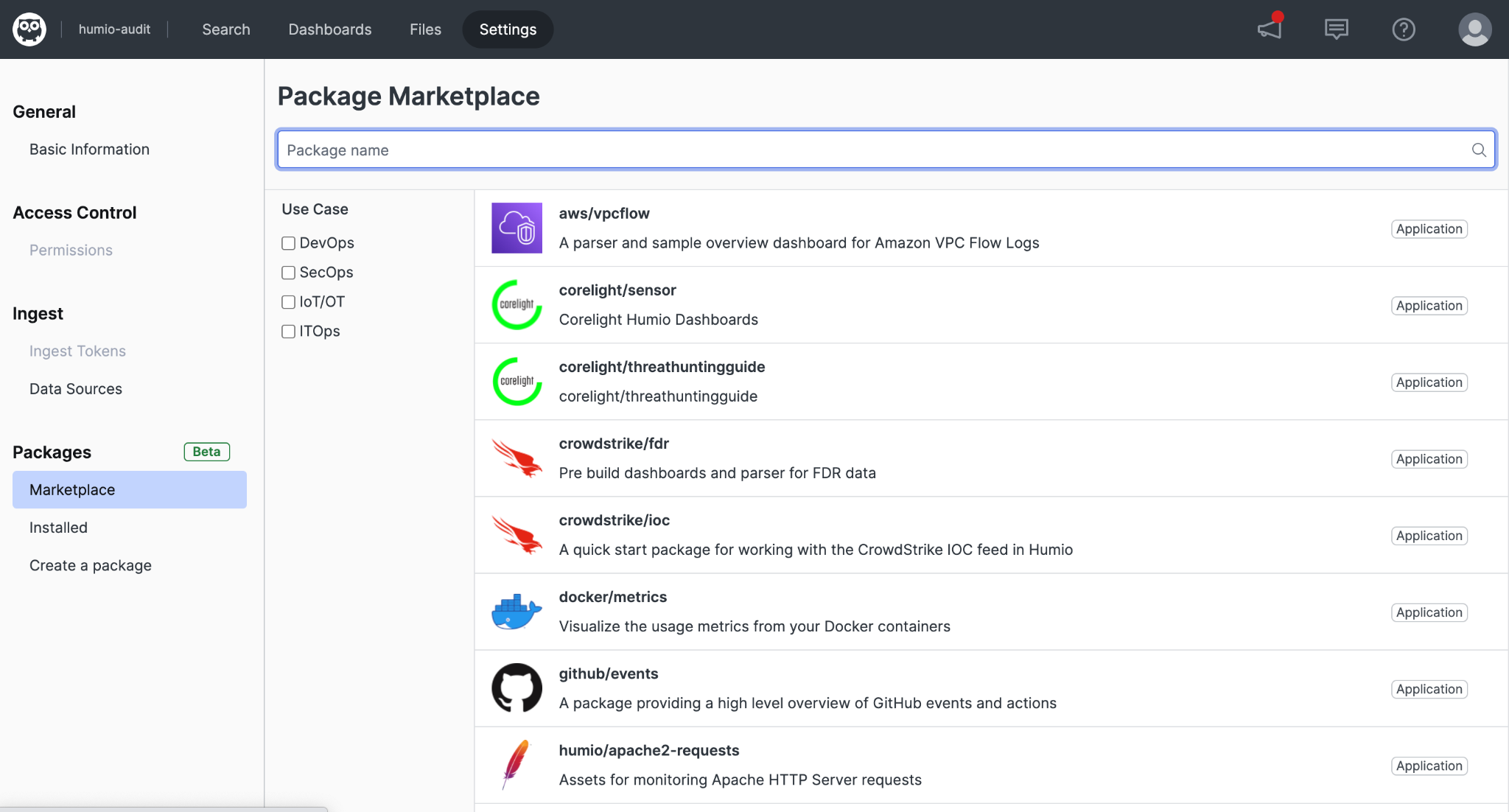
Task: Click the search magnifier icon in package field
Action: (1479, 150)
